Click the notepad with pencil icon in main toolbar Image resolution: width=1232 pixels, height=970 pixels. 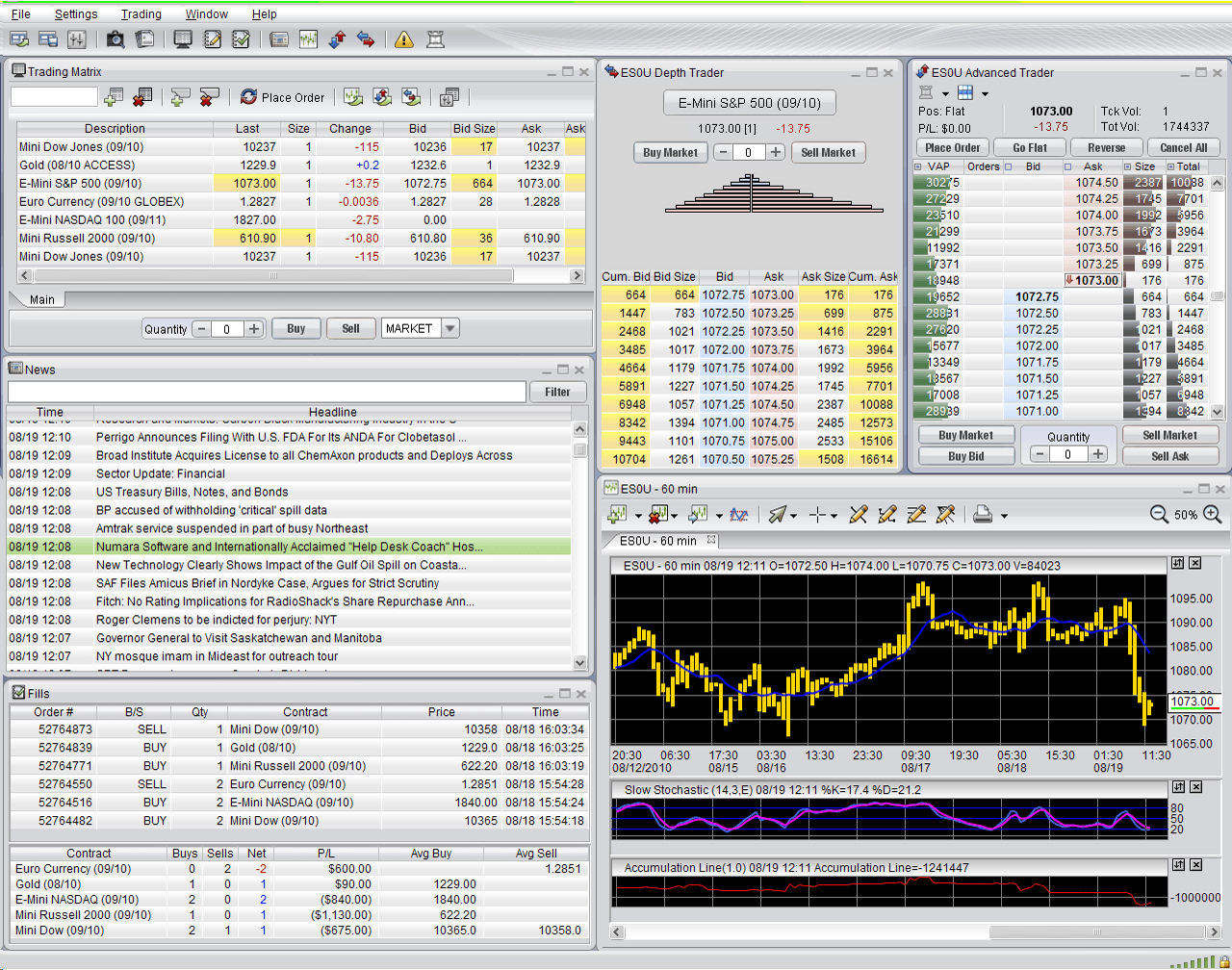(213, 39)
